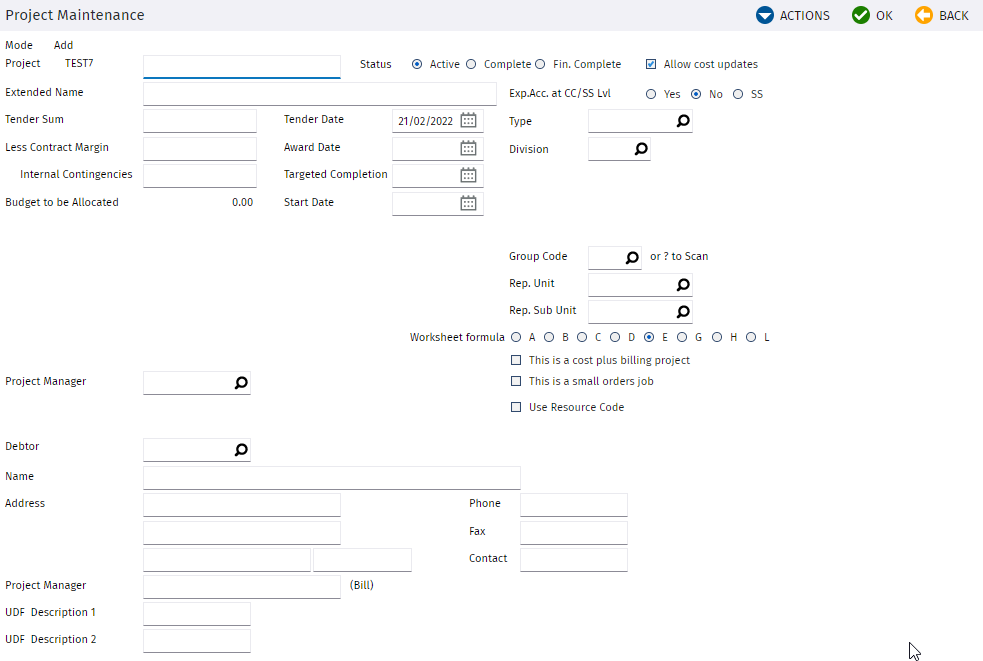Focus the Tender Sum field
Viewport: 983px width, 661px height.
tap(200, 121)
